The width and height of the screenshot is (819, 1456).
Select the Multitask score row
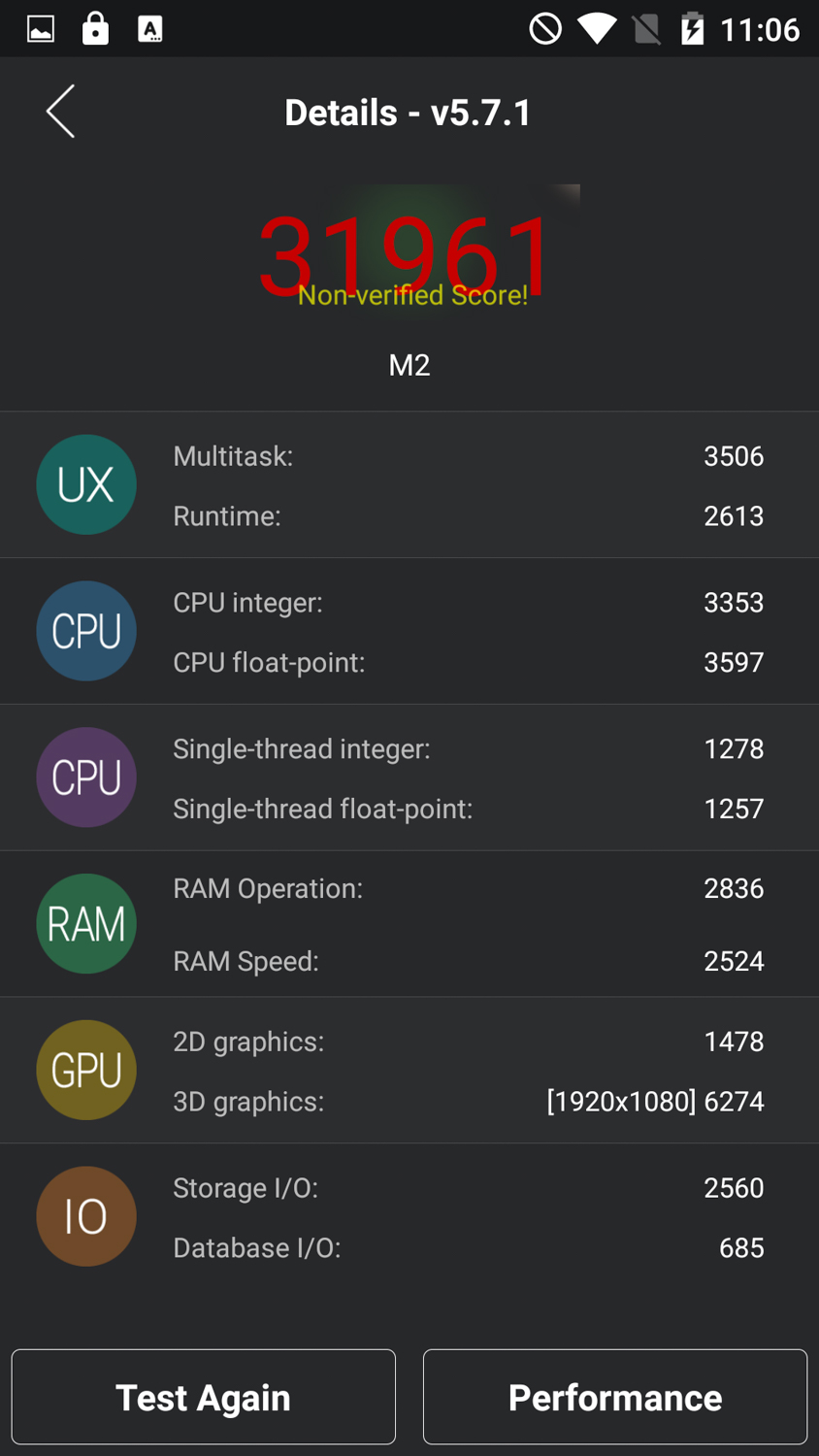click(x=468, y=456)
